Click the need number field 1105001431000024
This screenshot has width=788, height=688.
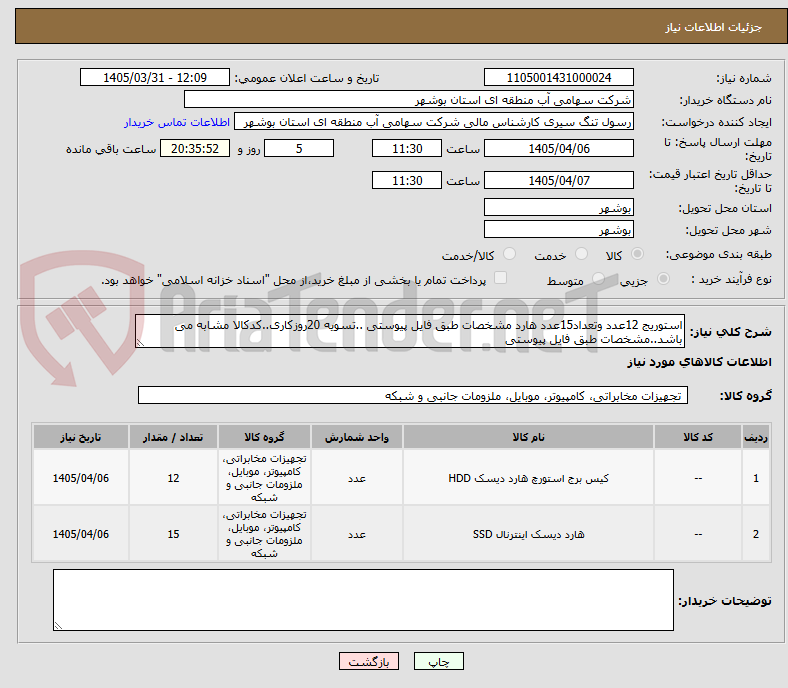559,77
